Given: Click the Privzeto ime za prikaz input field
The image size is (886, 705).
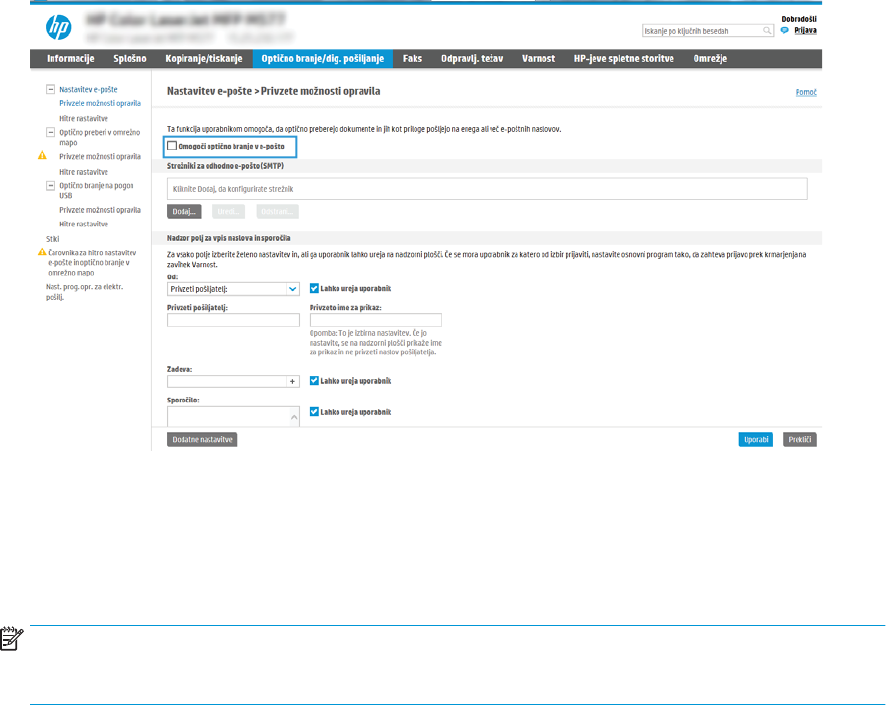Looking at the screenshot, I should pyautogui.click(x=376, y=320).
